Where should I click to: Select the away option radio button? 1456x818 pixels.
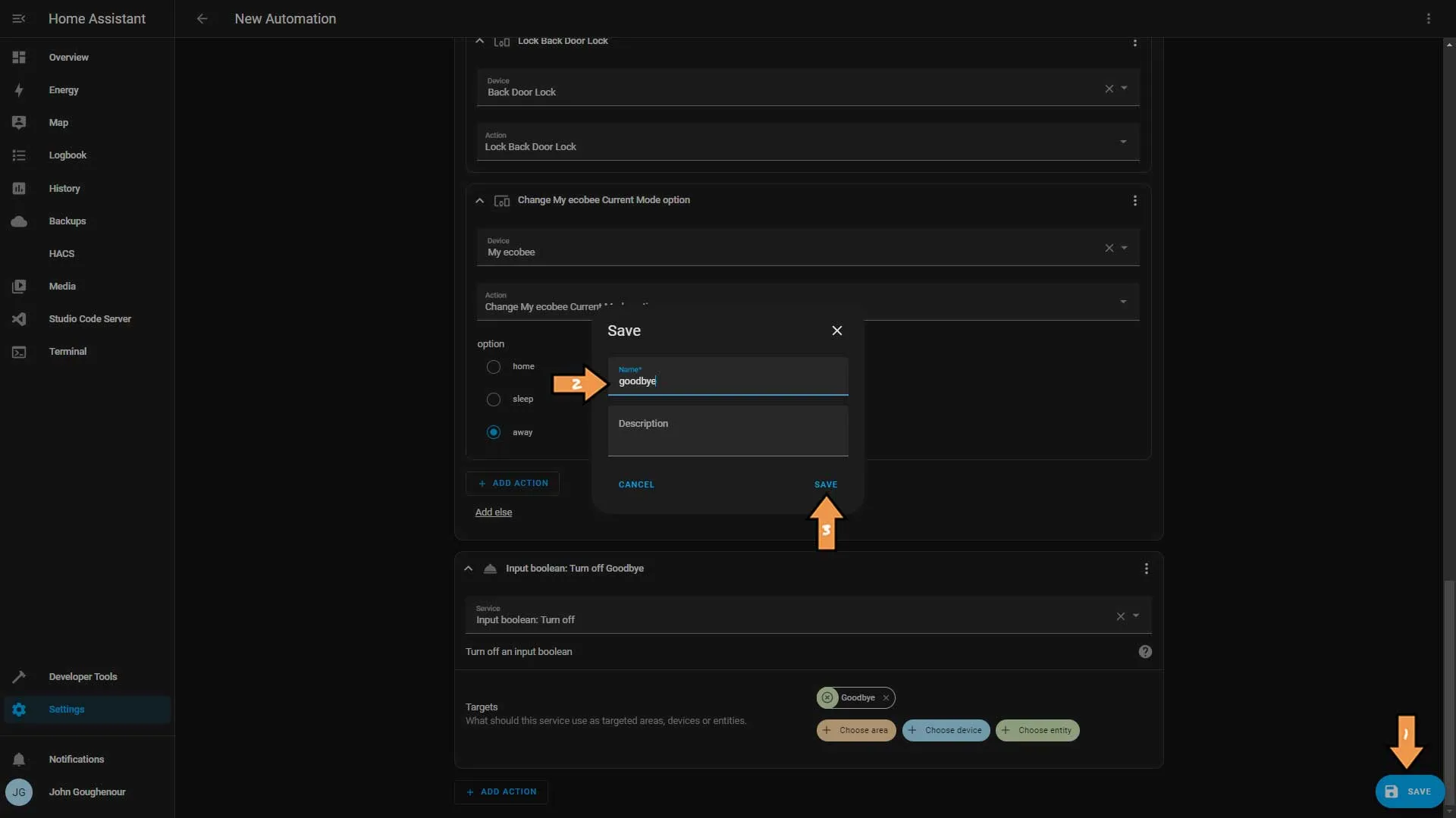(x=493, y=432)
